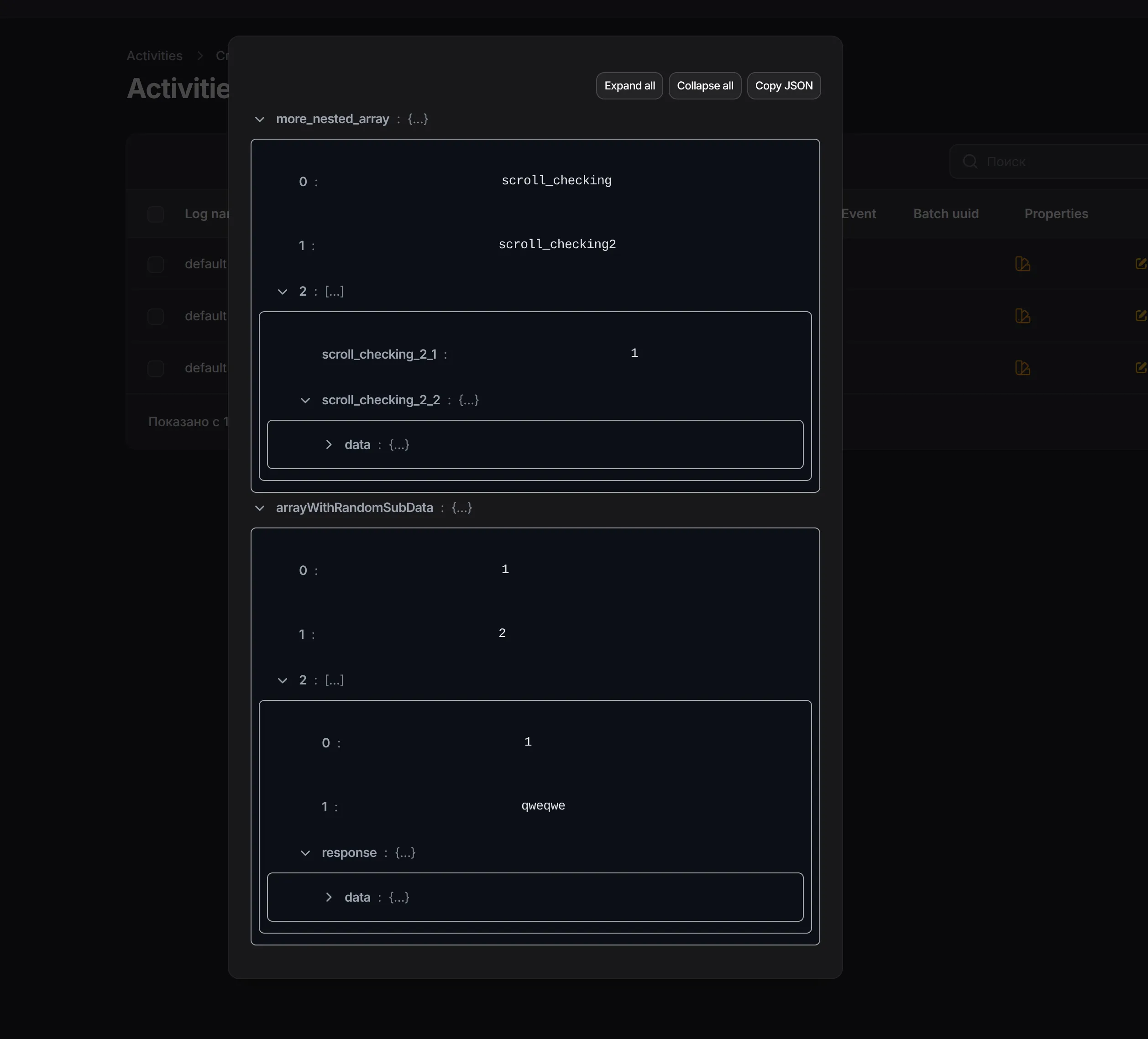1148x1039 pixels.
Task: Toggle the select-all checkbox in table header
Action: pos(156,214)
